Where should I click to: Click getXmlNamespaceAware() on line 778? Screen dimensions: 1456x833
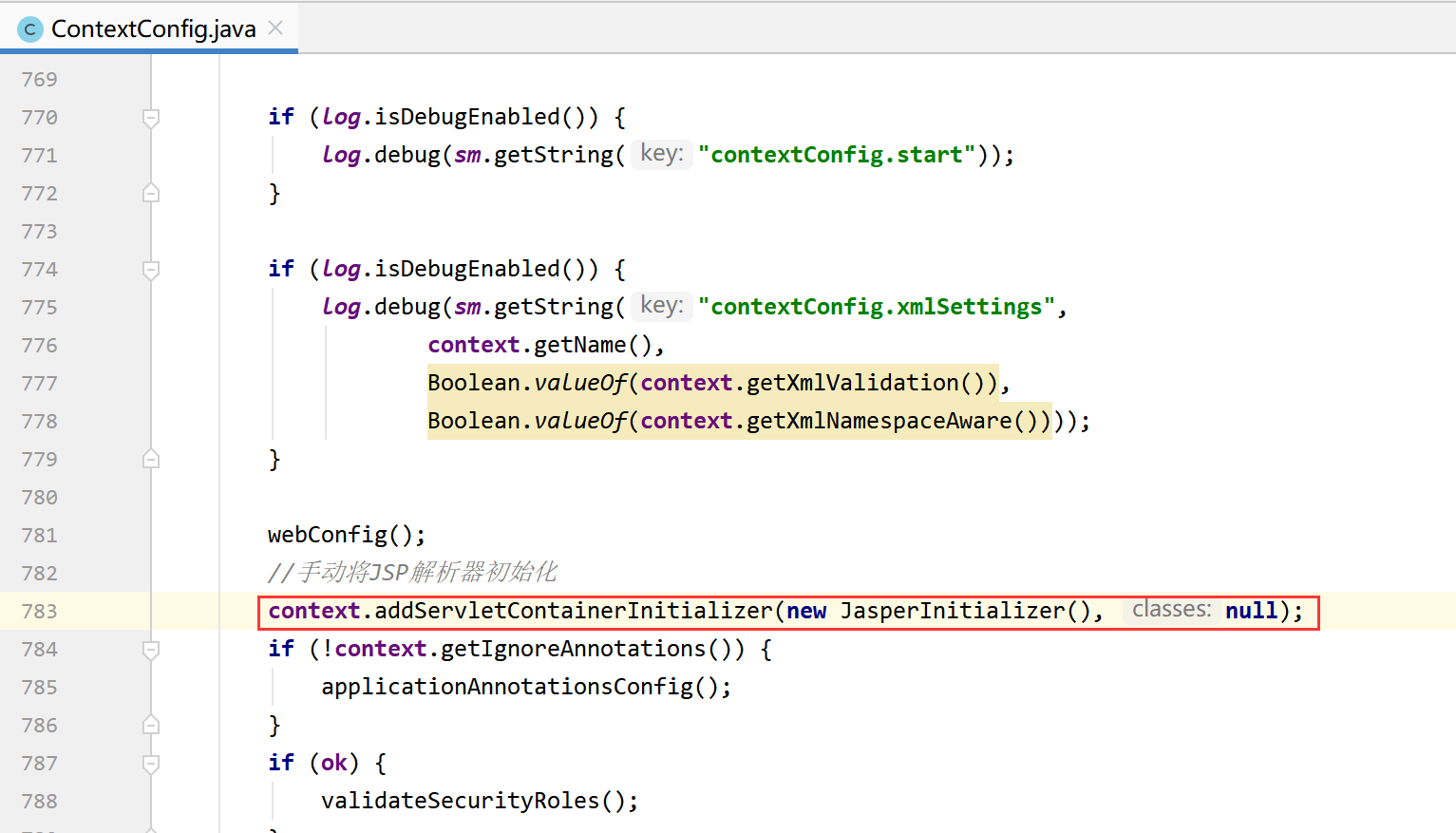point(892,421)
